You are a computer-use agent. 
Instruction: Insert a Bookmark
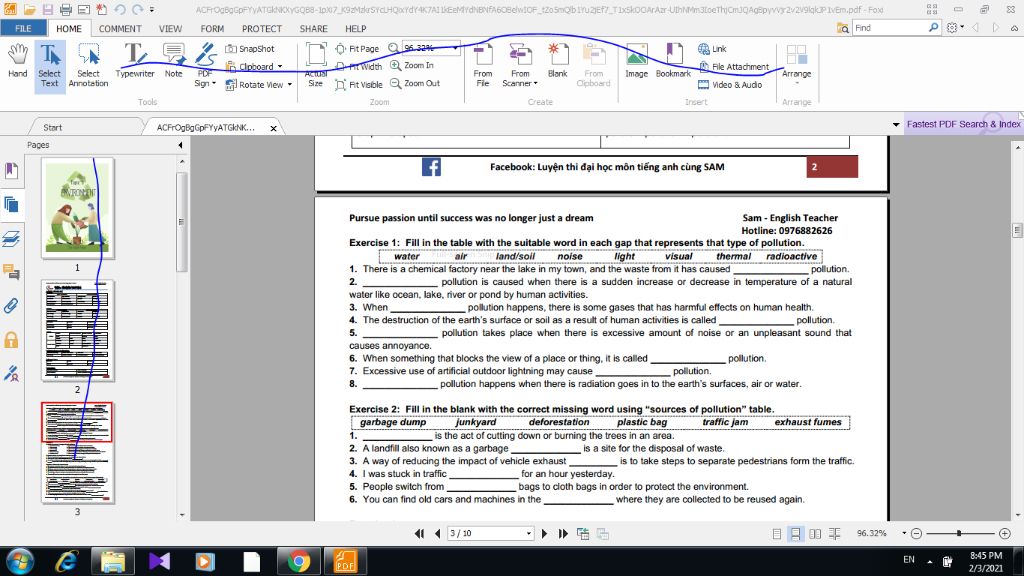click(x=673, y=61)
